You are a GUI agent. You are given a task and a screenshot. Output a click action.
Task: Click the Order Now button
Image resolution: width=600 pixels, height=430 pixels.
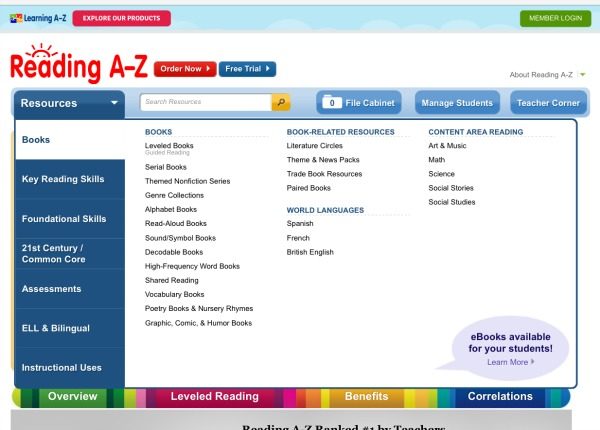tap(185, 69)
